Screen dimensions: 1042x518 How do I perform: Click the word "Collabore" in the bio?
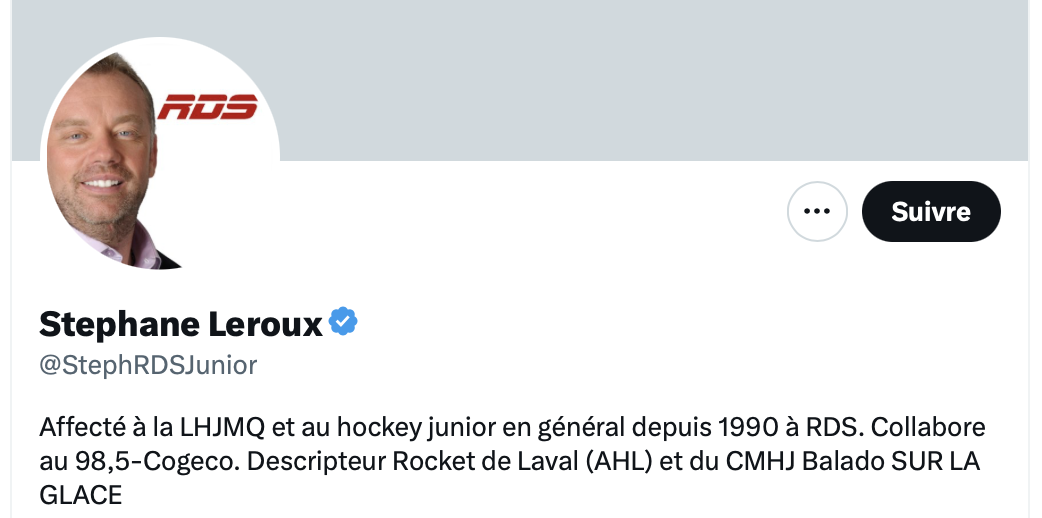click(928, 427)
